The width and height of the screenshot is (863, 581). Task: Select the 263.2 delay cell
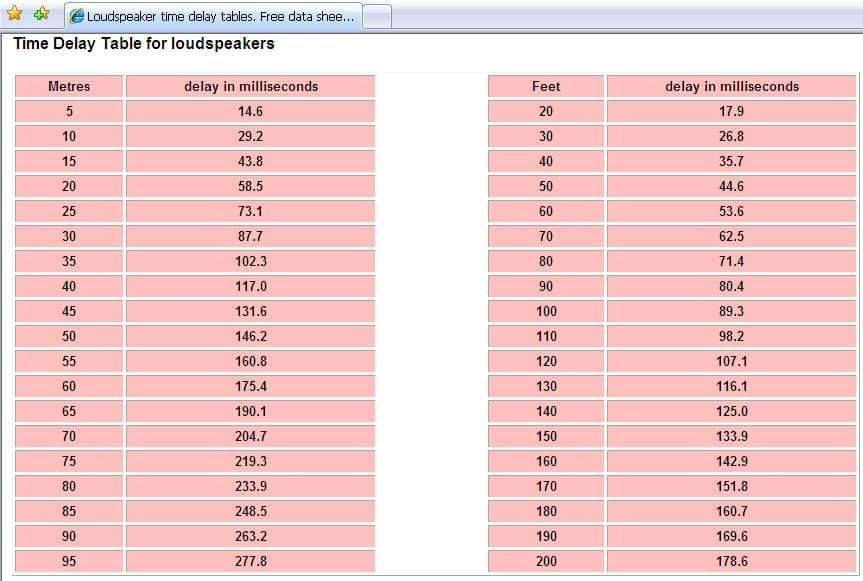[250, 537]
